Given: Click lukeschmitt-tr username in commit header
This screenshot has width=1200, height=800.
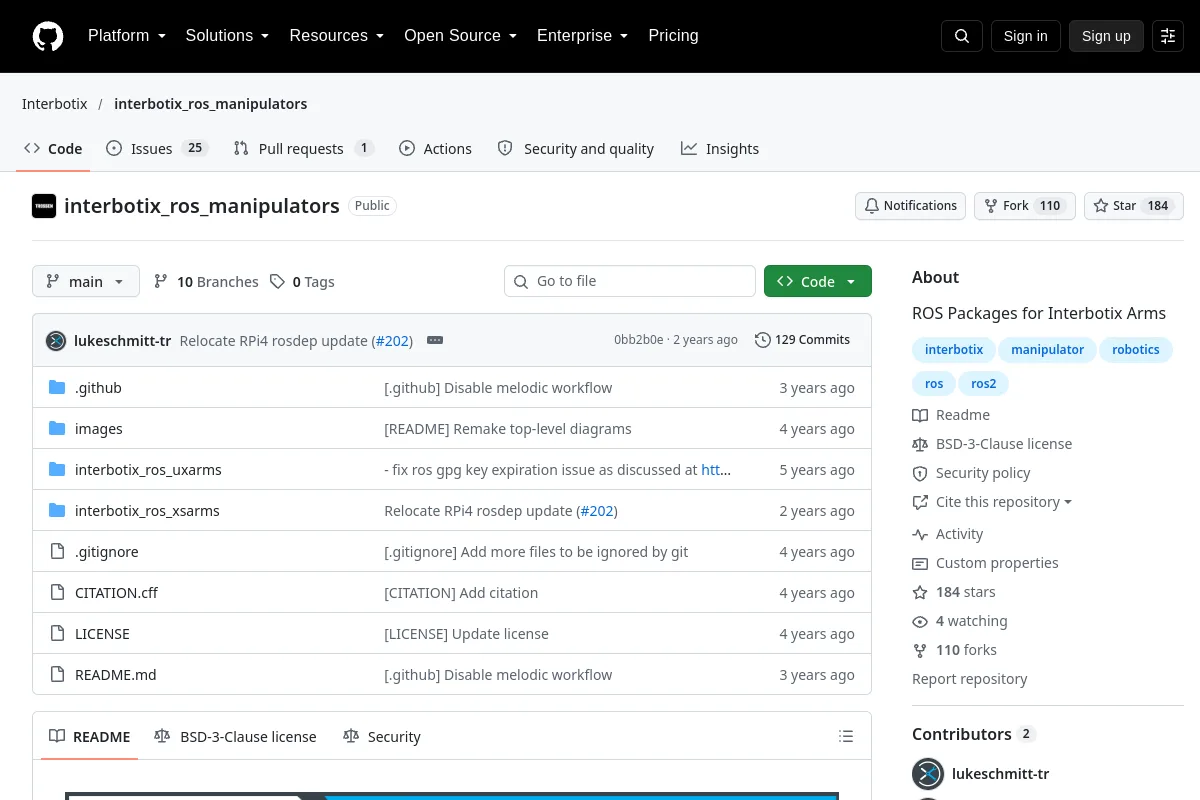Looking at the screenshot, I should coord(123,341).
